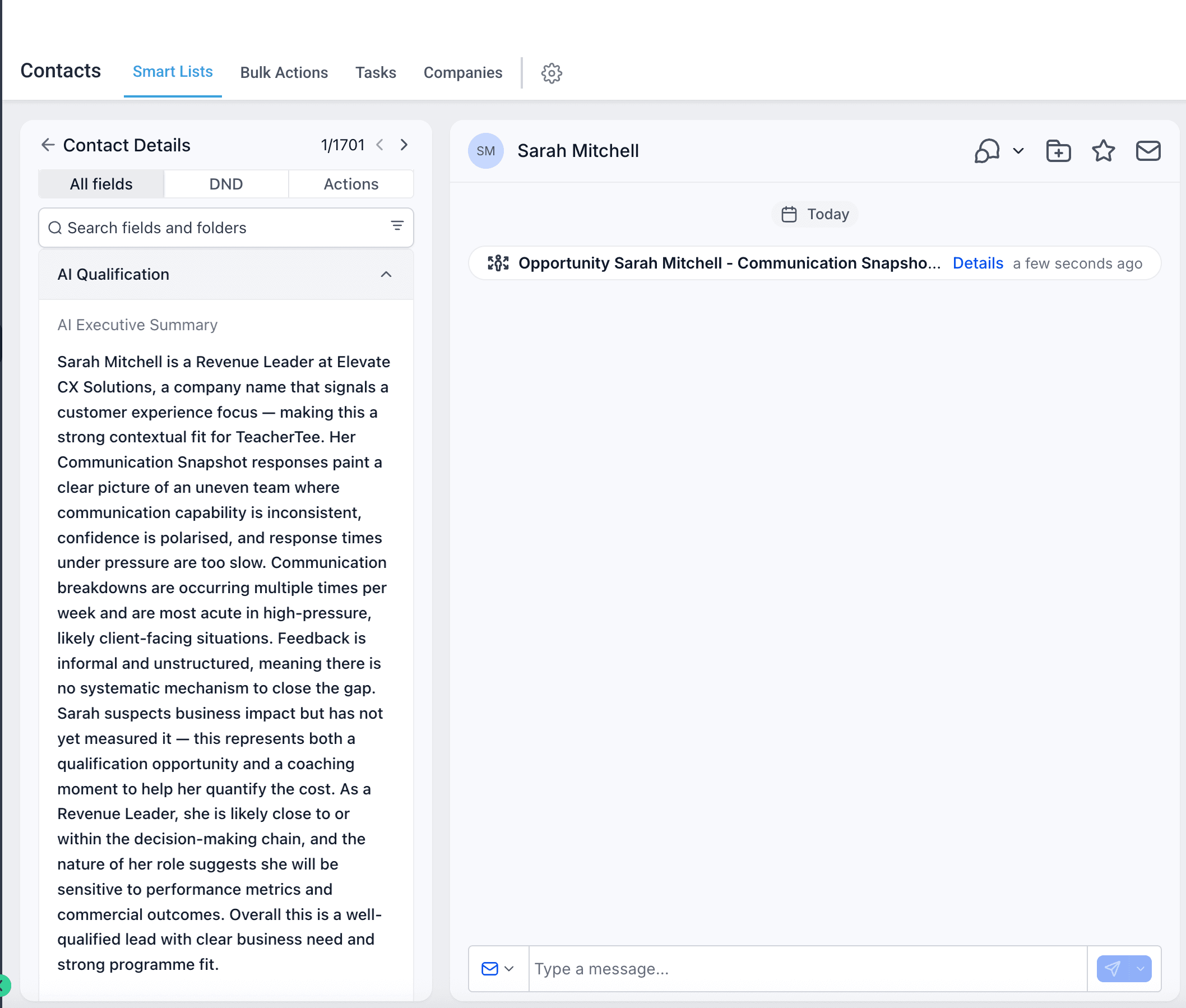Click the filter icon in search field
The image size is (1186, 1008).
point(397,226)
